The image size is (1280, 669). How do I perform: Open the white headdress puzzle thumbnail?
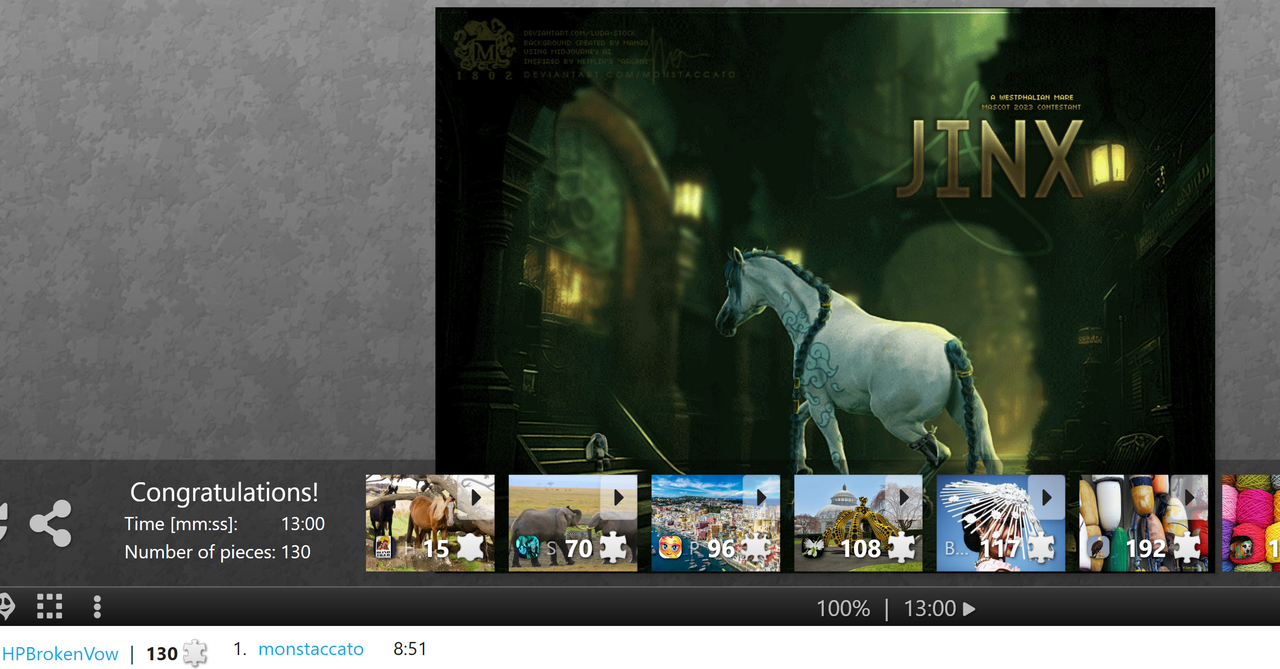click(1001, 523)
